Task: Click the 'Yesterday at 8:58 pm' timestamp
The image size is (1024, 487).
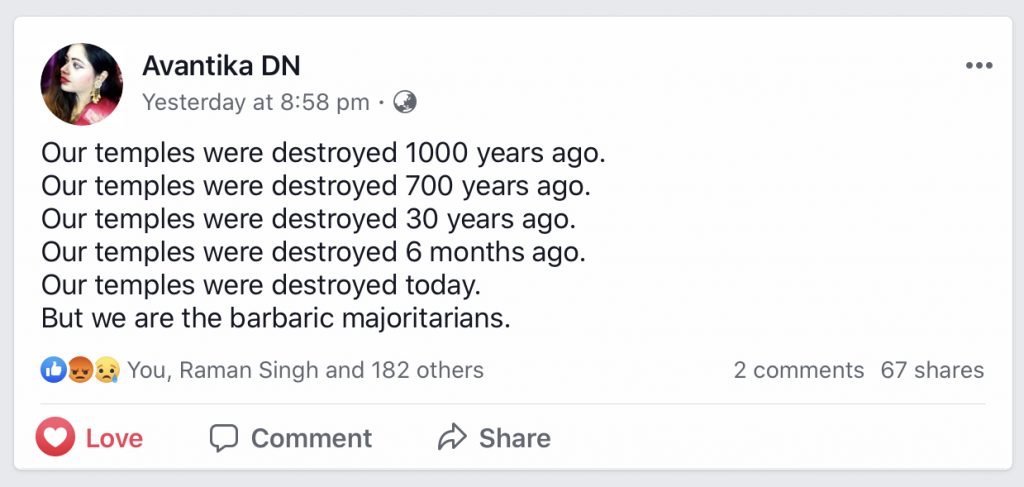Action: coord(256,102)
